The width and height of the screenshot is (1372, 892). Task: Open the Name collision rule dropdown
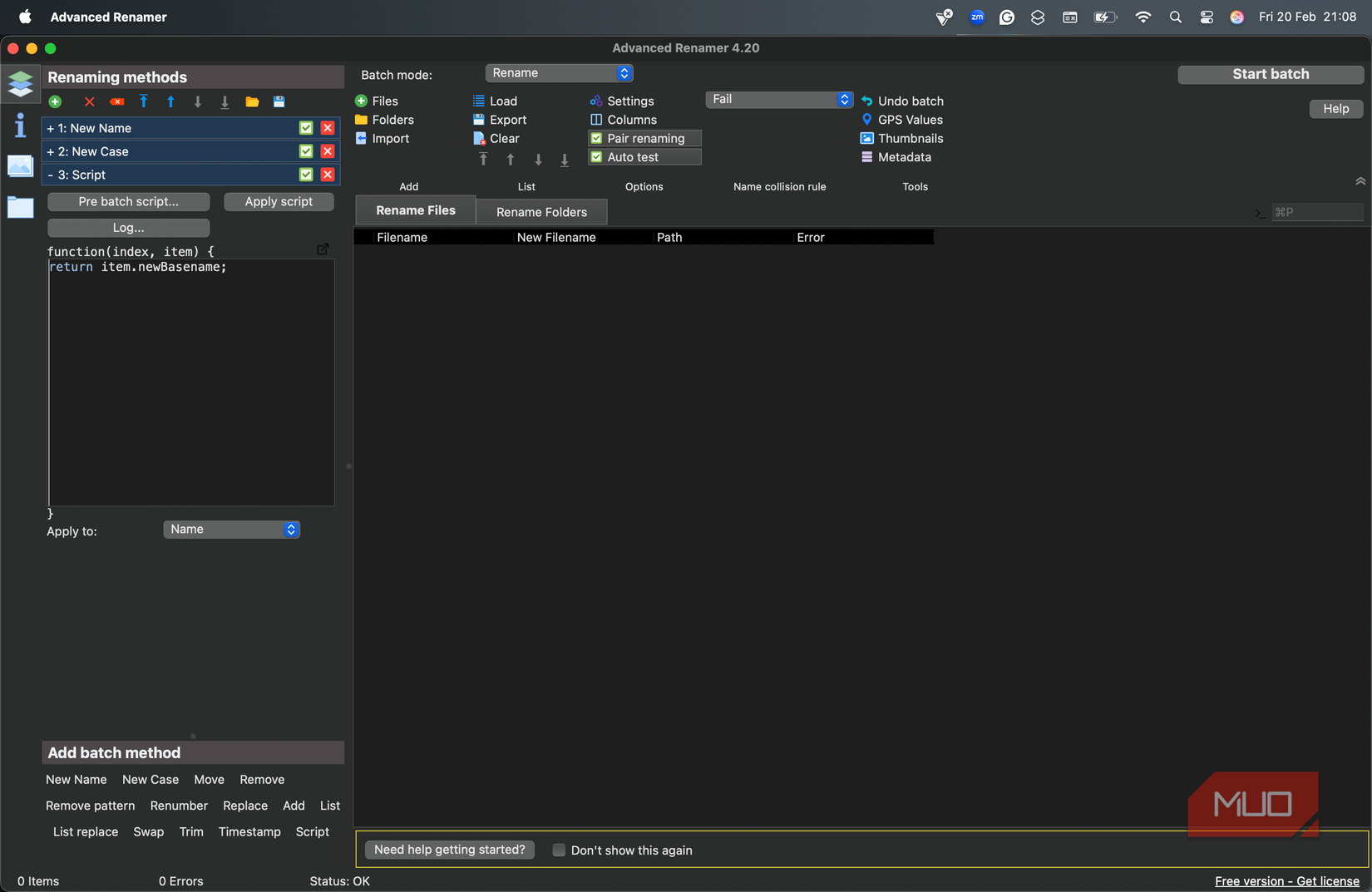click(x=778, y=100)
